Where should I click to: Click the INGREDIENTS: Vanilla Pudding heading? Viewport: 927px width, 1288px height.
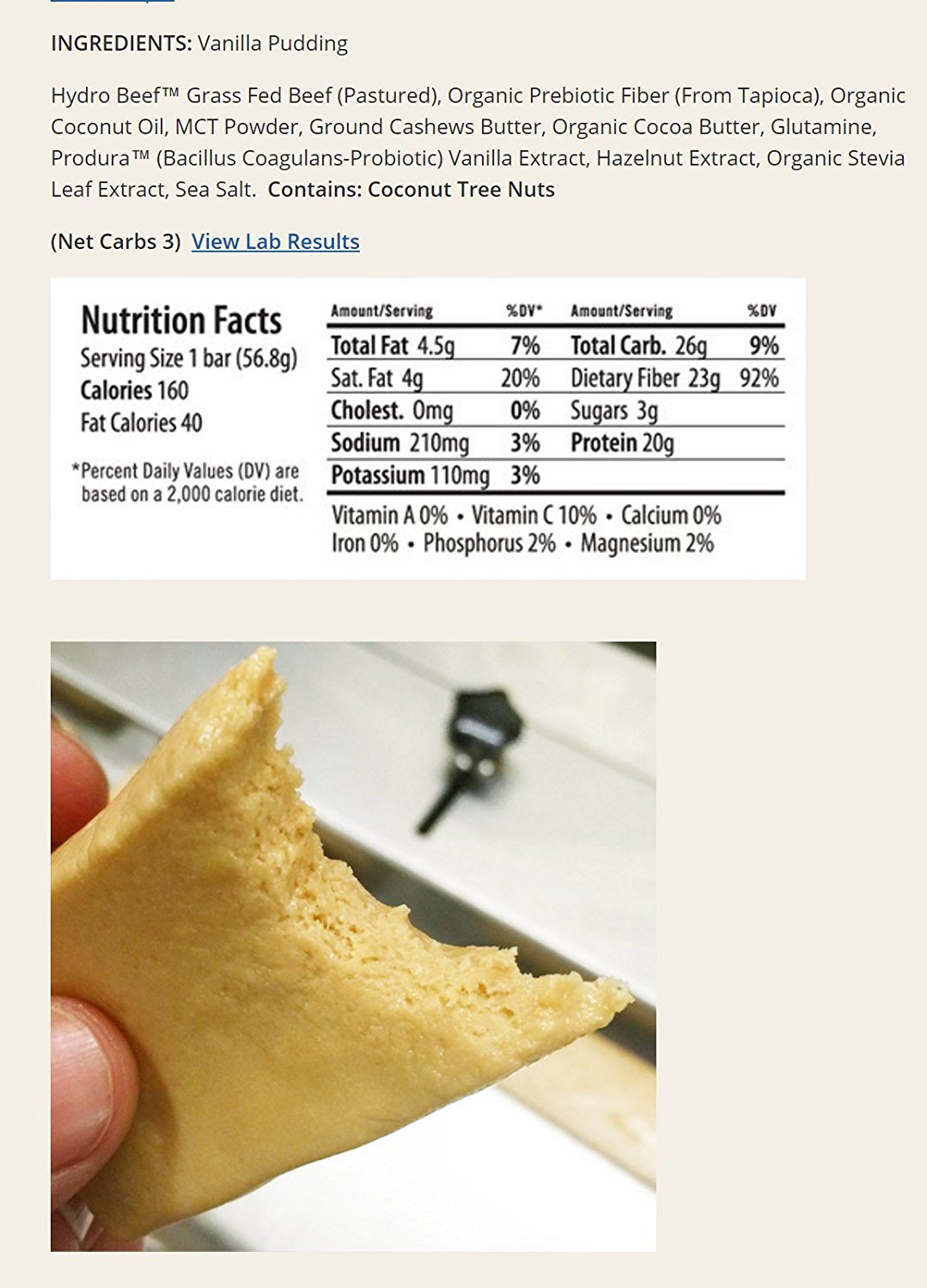click(x=199, y=44)
